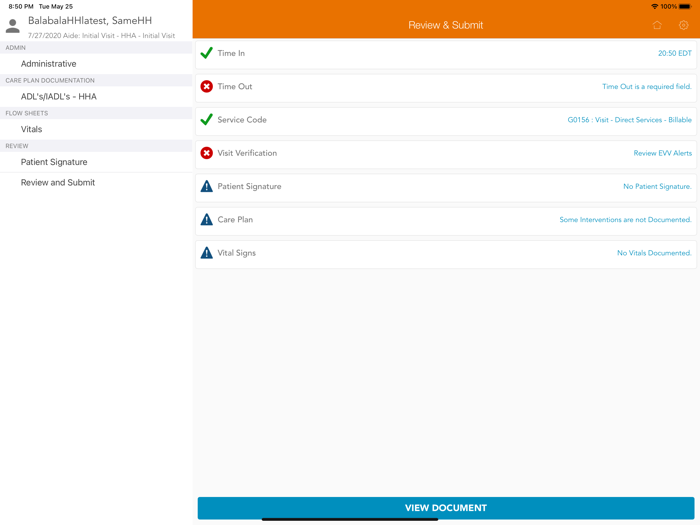Viewport: 700px width, 525px height.
Task: Open the Vital Signs row
Action: (x=446, y=254)
